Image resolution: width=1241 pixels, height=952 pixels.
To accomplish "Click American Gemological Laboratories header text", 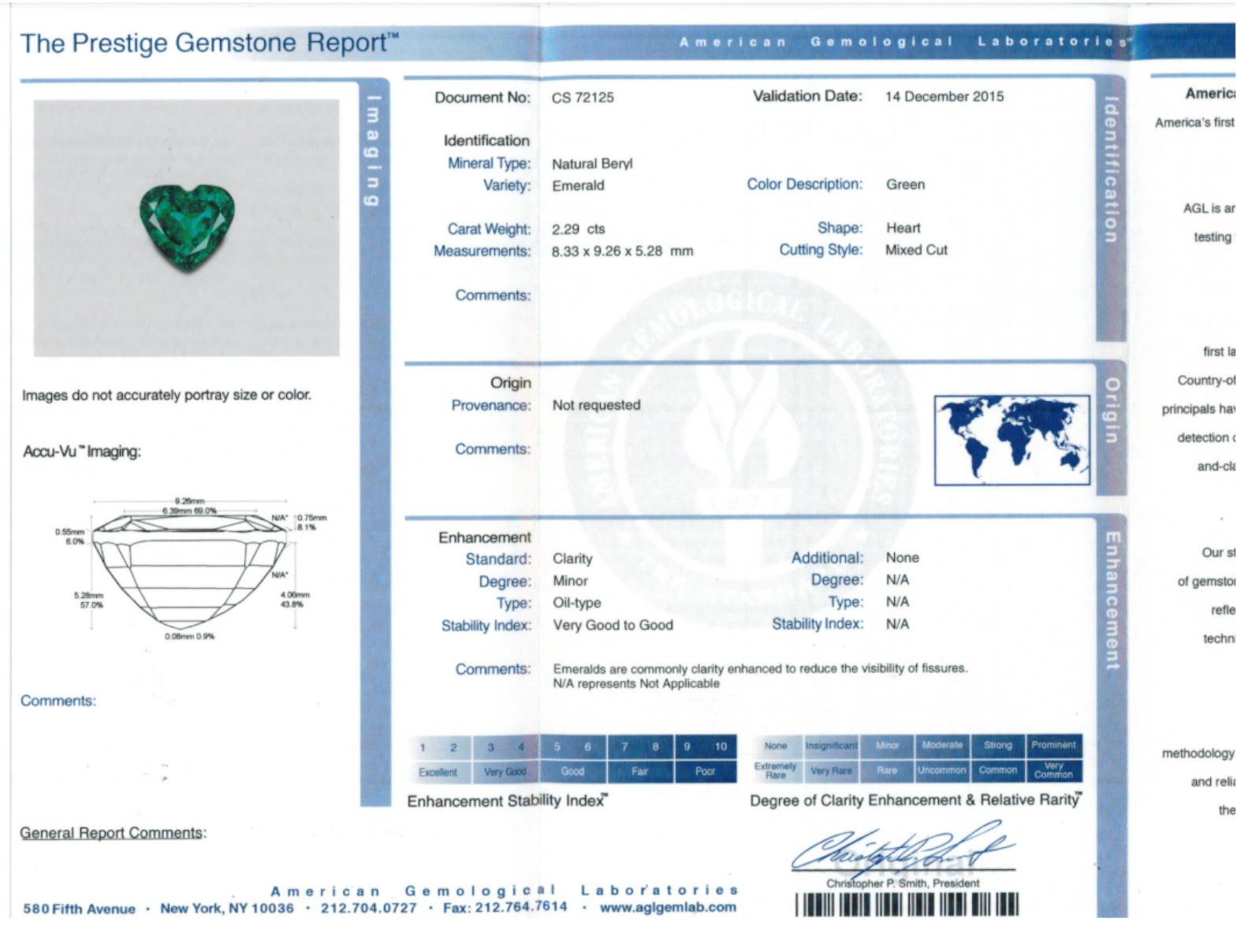I will point(904,42).
